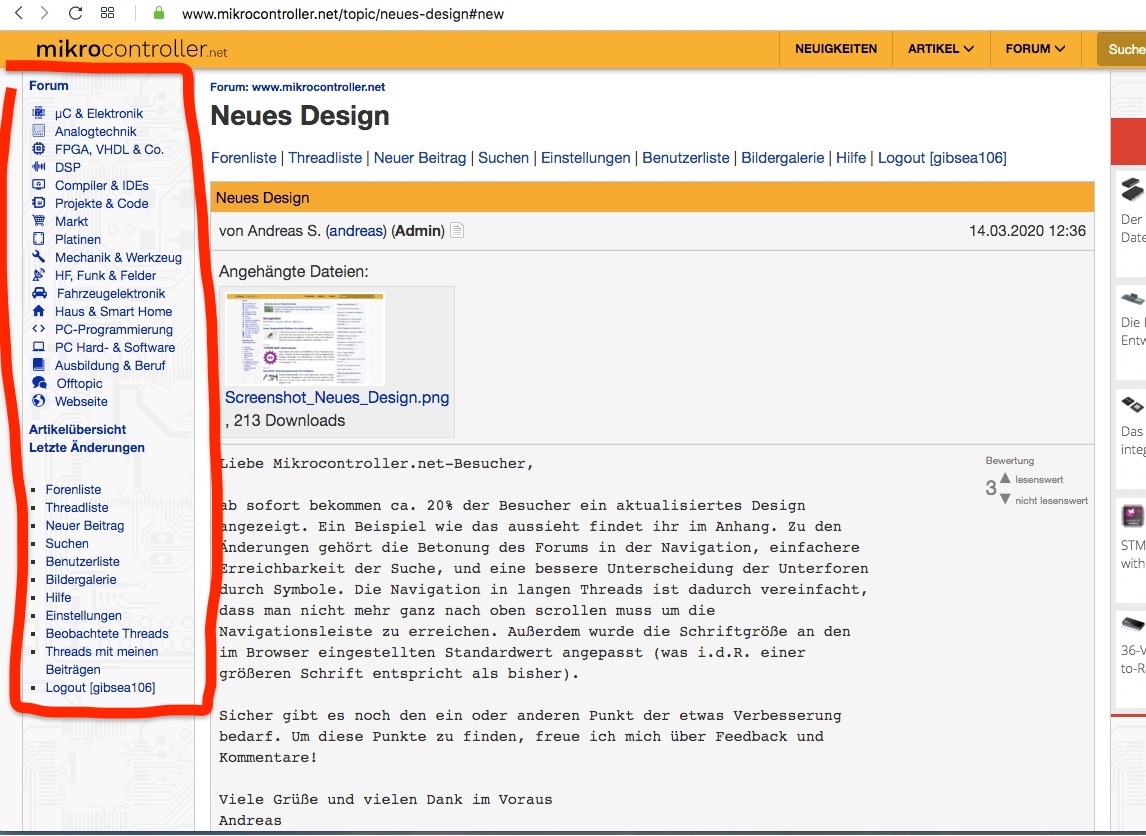Go back with the browser back arrow

tap(19, 12)
